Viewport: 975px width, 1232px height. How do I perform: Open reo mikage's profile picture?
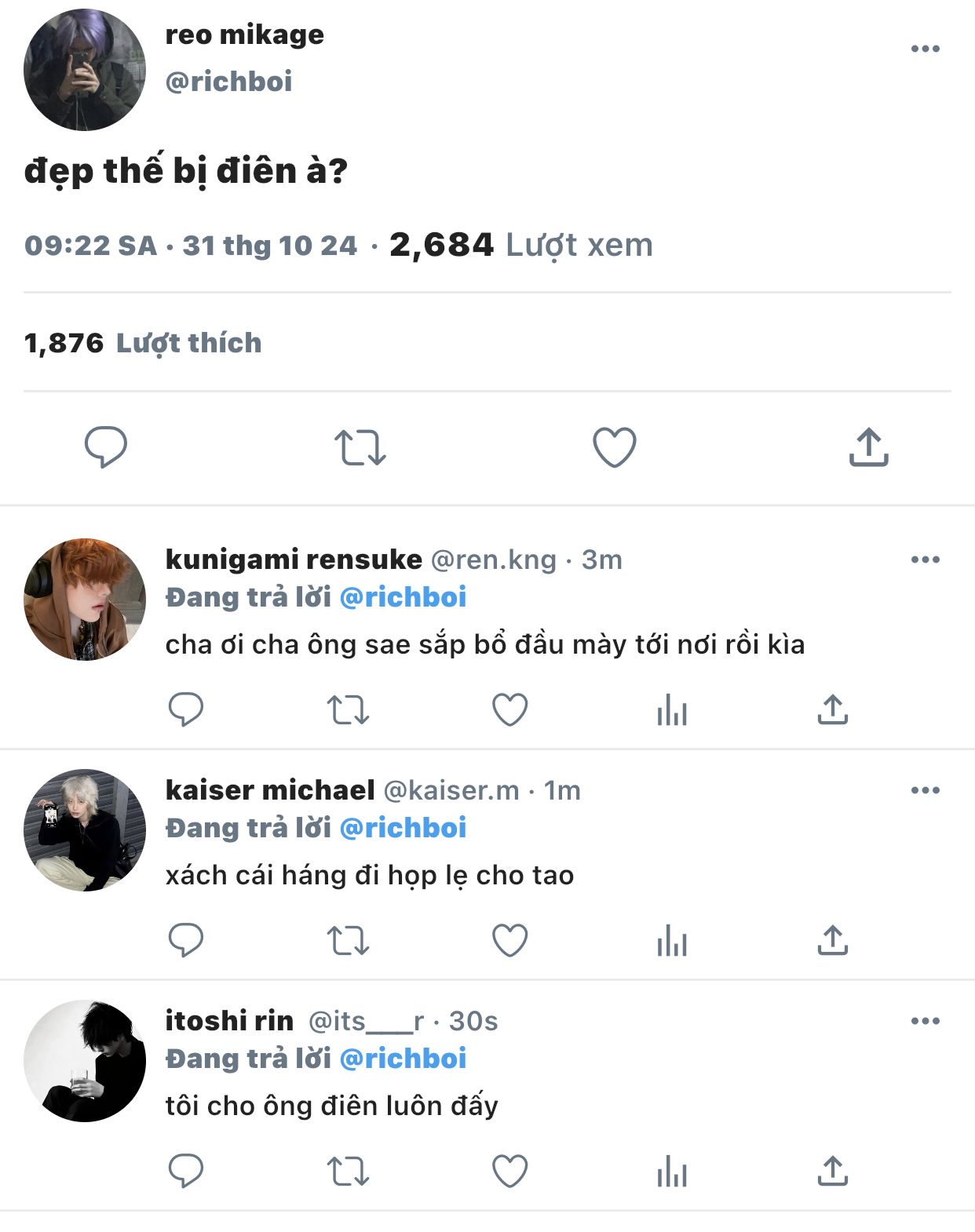point(85,70)
